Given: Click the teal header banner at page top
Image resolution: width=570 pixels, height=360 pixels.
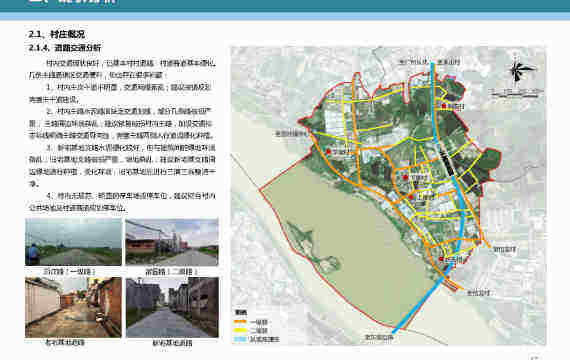Looking at the screenshot, I should point(285,5).
